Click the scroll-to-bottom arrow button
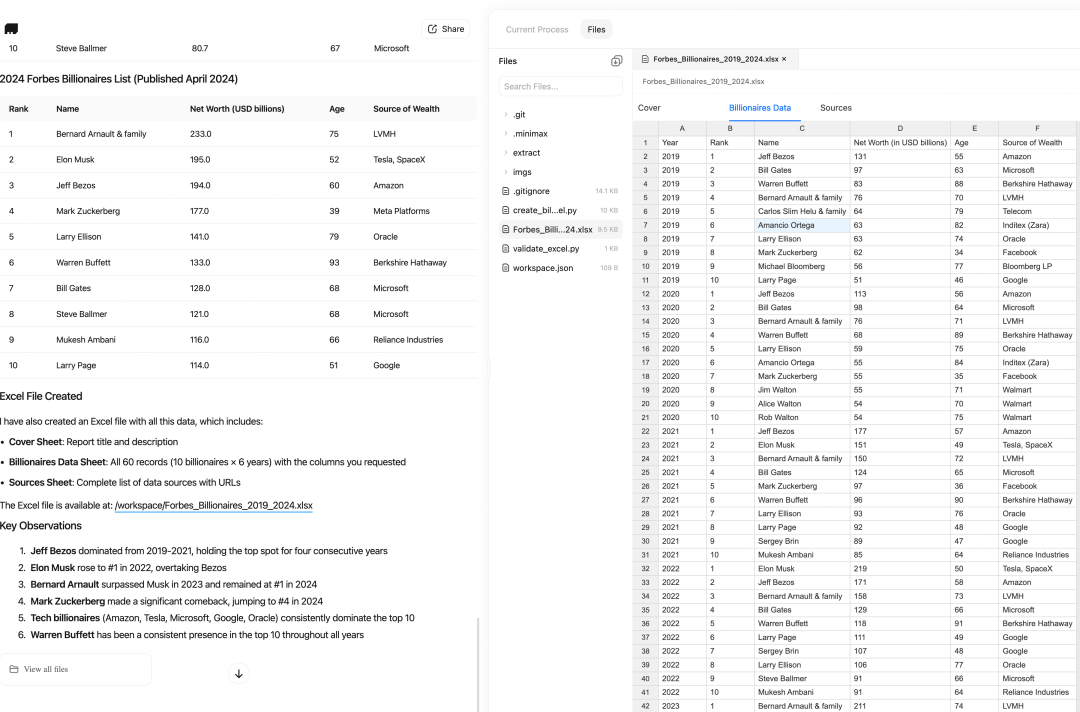The height and width of the screenshot is (712, 1080). 239,673
